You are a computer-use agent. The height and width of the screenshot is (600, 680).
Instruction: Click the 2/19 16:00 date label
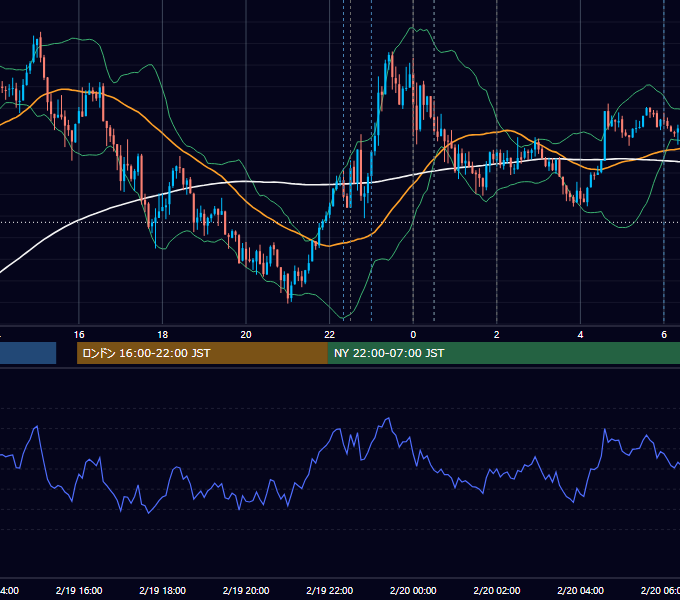pyautogui.click(x=79, y=590)
